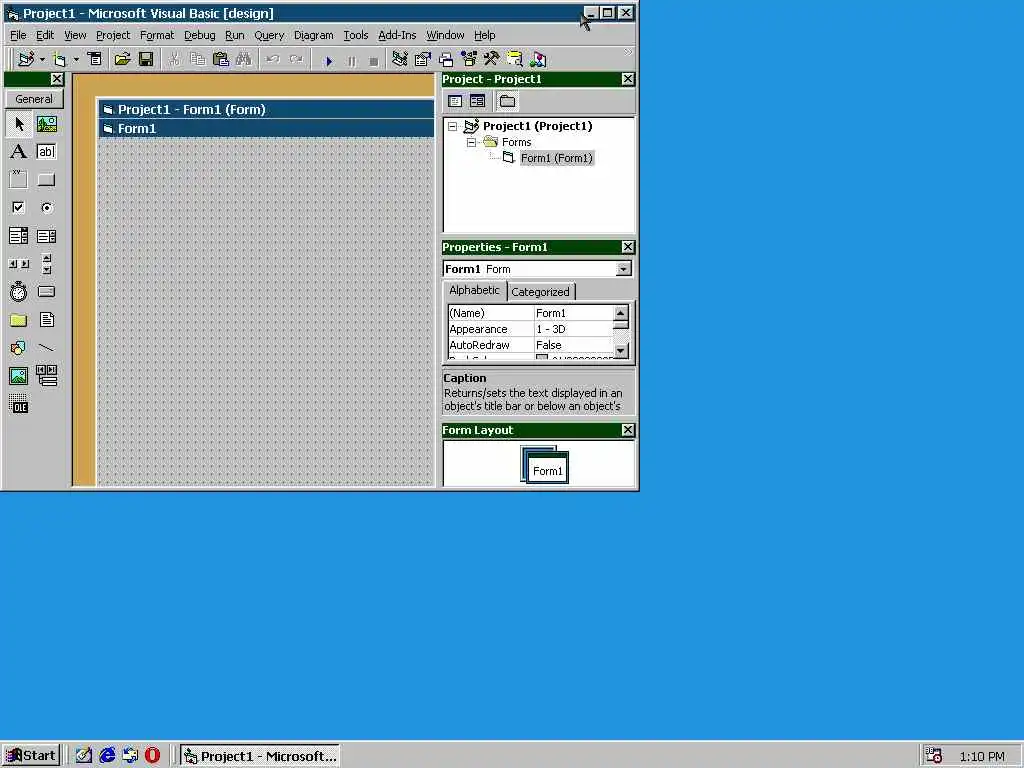1024x768 pixels.
Task: Click the Toolbox hammer-and-wrench icon
Action: pos(492,59)
